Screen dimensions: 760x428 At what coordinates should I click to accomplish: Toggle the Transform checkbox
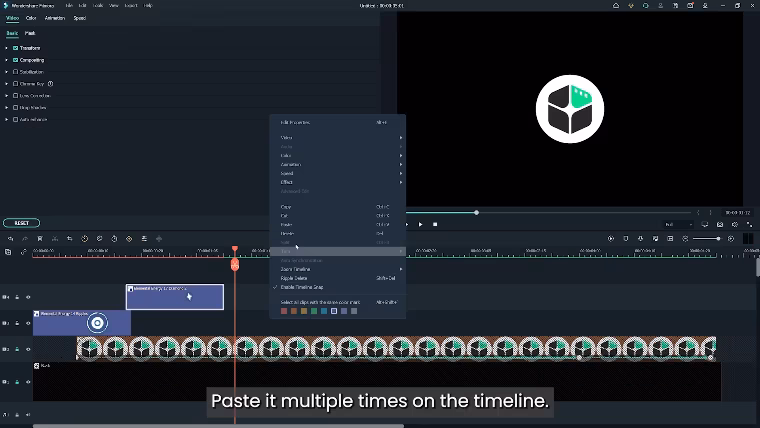pos(16,48)
